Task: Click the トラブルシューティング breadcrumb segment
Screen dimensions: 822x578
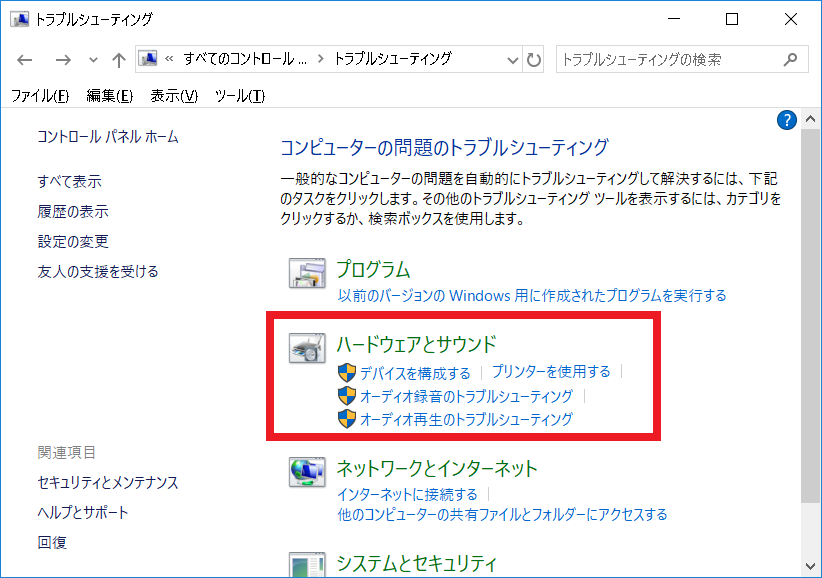Action: point(393,59)
